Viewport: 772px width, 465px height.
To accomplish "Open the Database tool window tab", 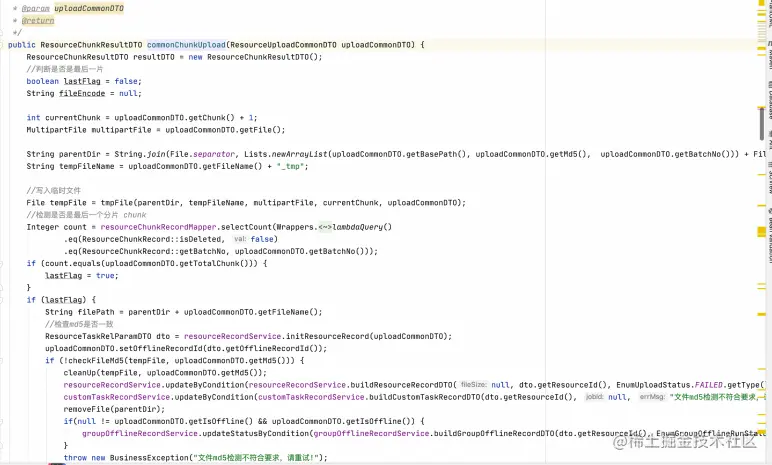I will pyautogui.click(x=770, y=100).
